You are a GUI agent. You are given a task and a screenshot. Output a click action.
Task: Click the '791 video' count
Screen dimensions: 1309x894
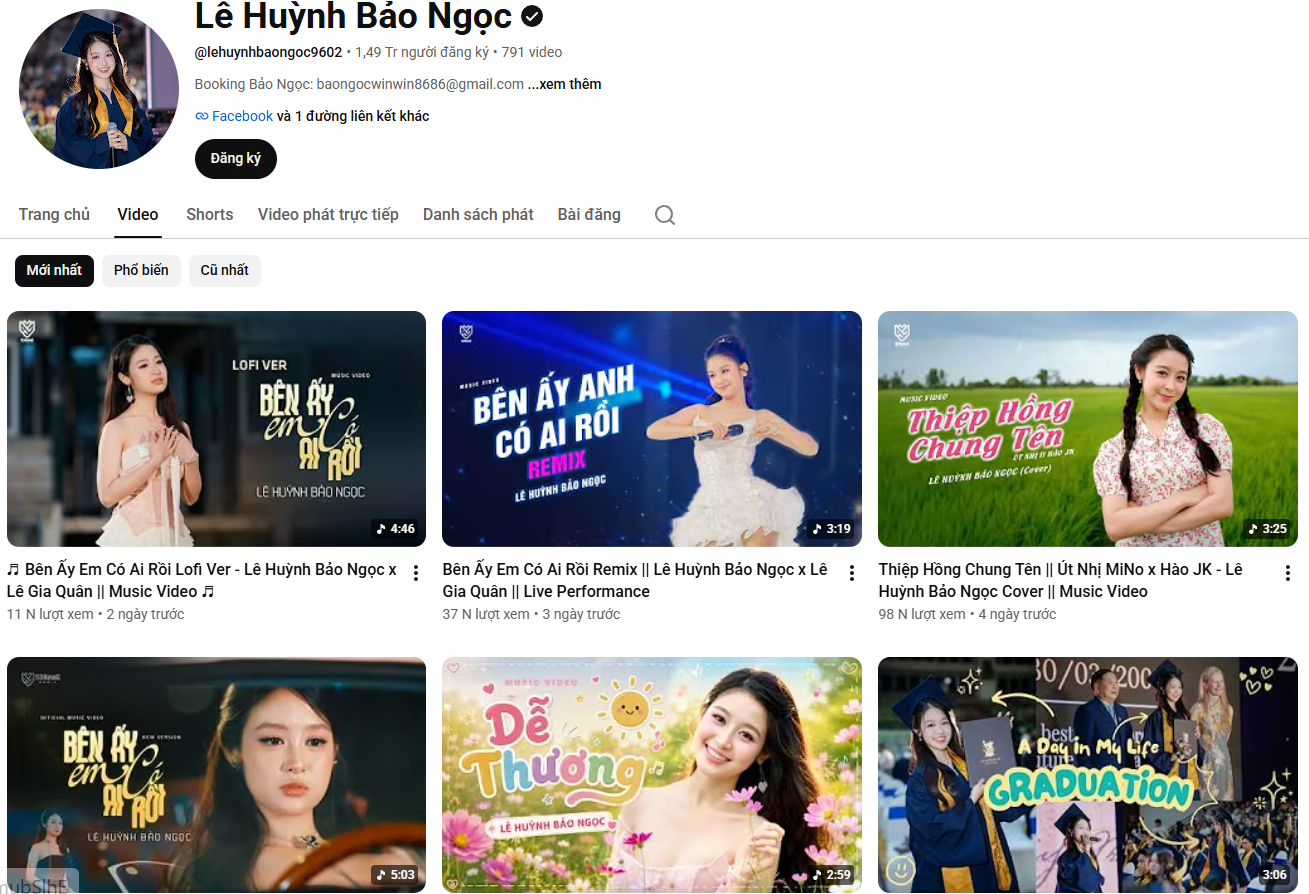(532, 52)
